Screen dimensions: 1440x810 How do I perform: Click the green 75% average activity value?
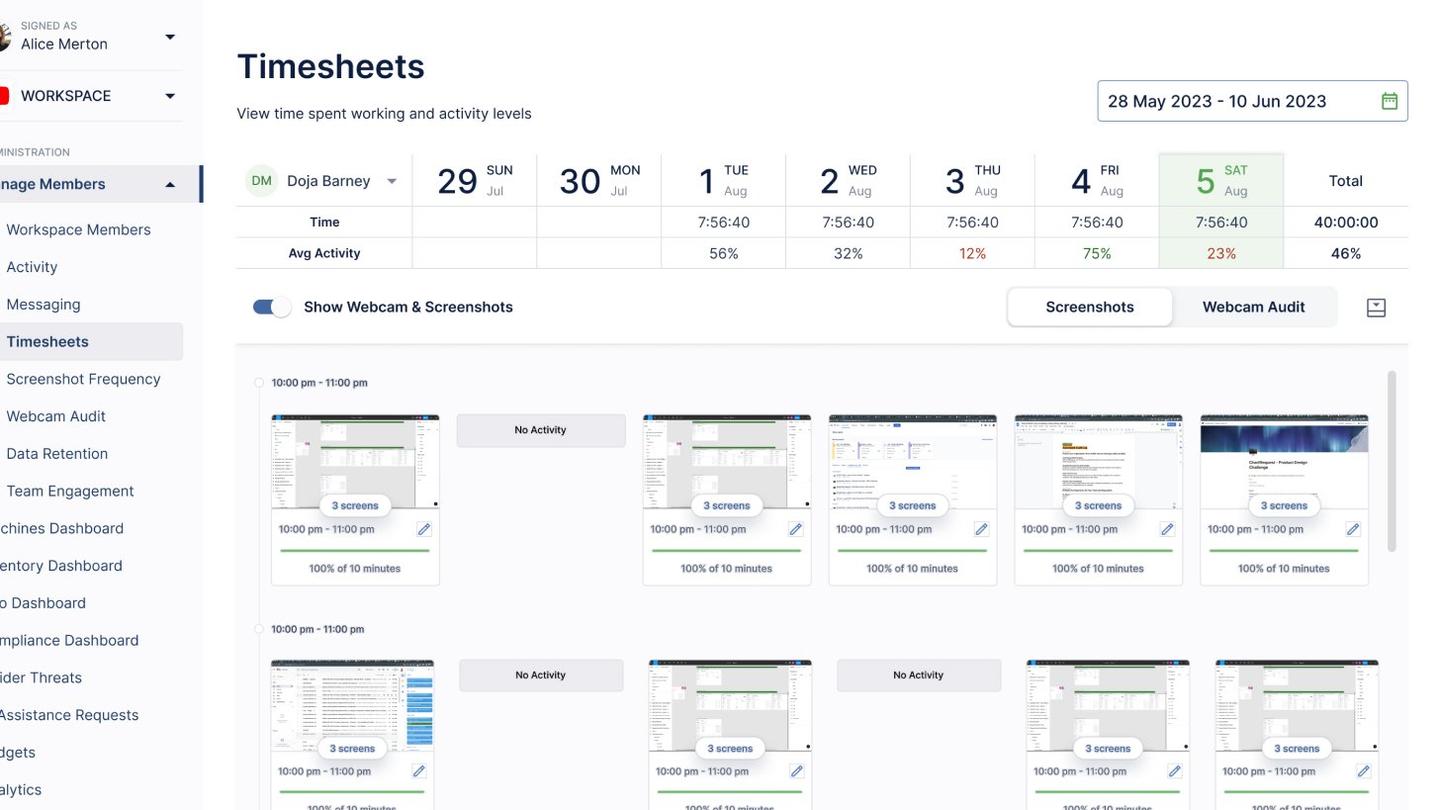click(1097, 254)
